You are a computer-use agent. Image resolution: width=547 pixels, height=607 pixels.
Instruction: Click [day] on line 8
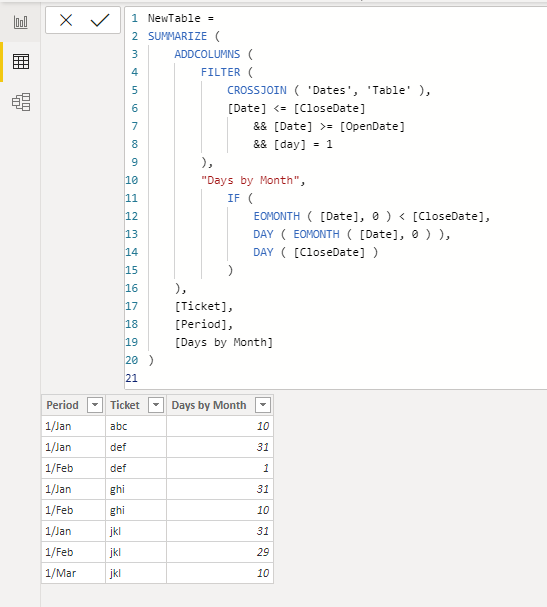pyautogui.click(x=290, y=144)
